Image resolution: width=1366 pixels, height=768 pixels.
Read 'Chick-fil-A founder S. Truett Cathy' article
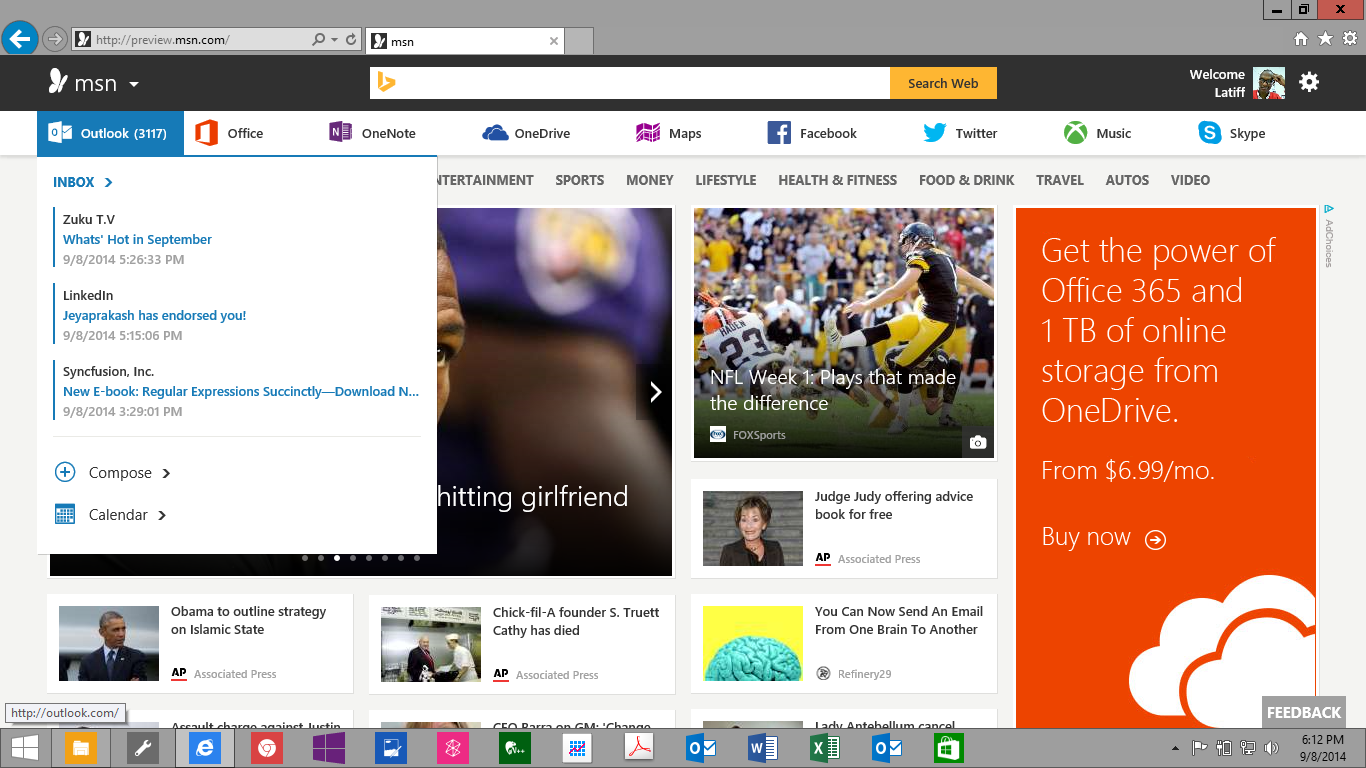(x=576, y=621)
